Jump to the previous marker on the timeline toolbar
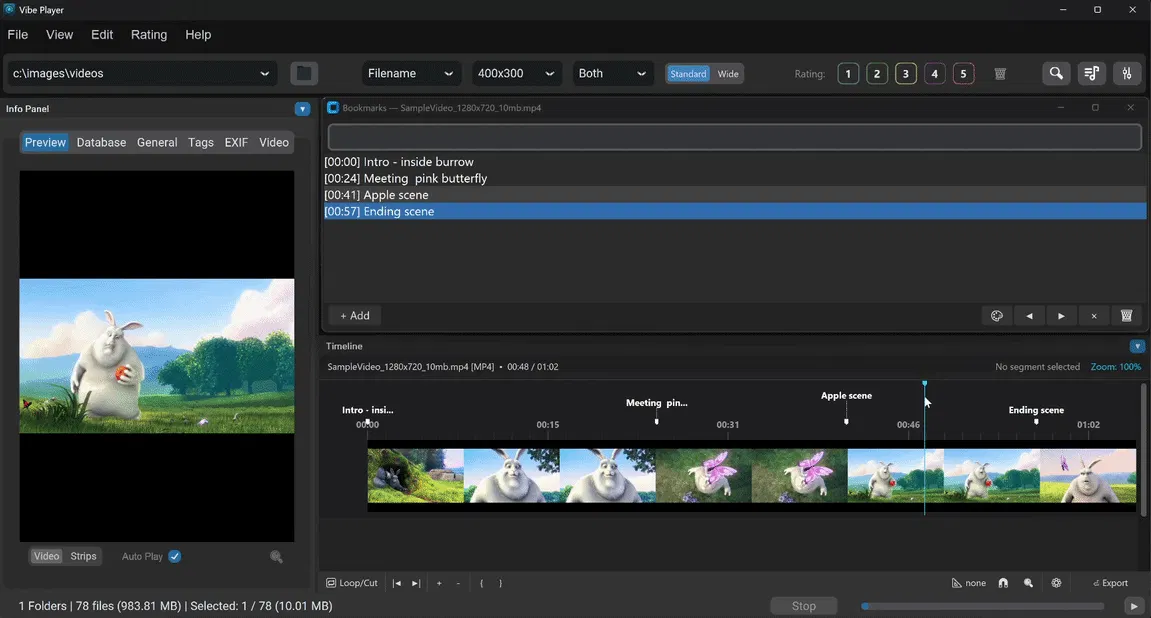 (x=396, y=583)
